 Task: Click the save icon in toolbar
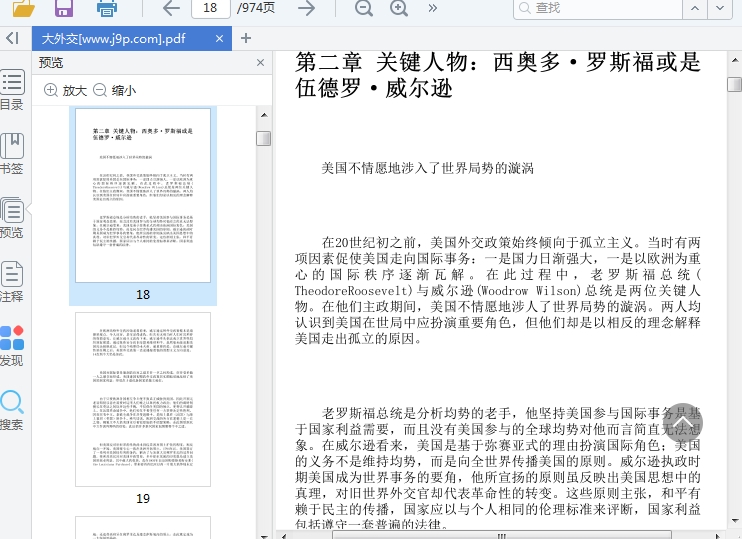pyautogui.click(x=64, y=8)
